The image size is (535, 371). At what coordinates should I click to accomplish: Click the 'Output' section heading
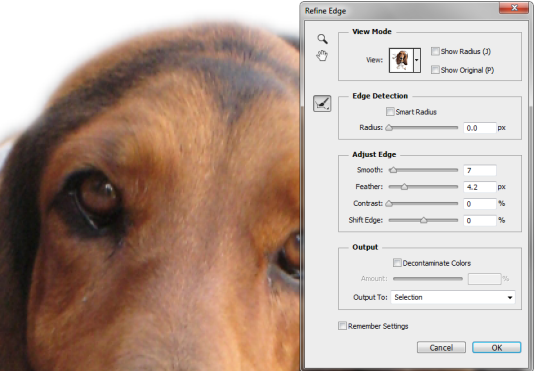coord(365,247)
